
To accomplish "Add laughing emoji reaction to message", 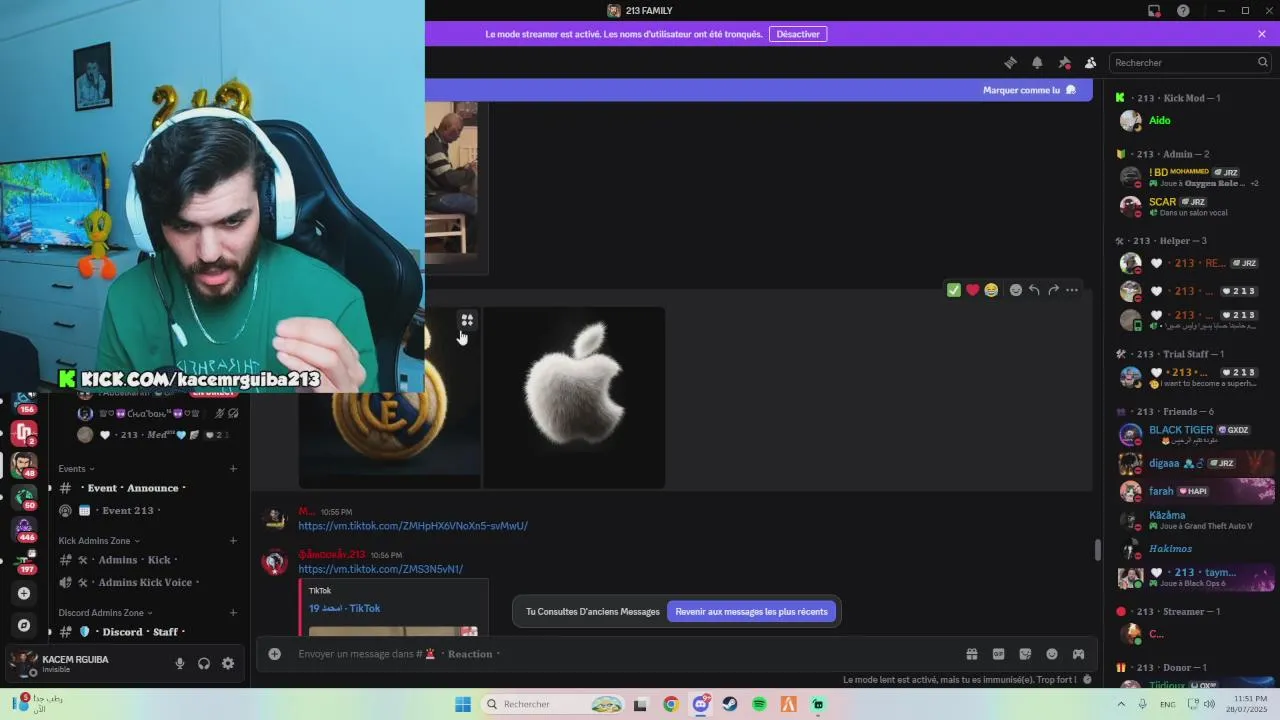I will [991, 290].
